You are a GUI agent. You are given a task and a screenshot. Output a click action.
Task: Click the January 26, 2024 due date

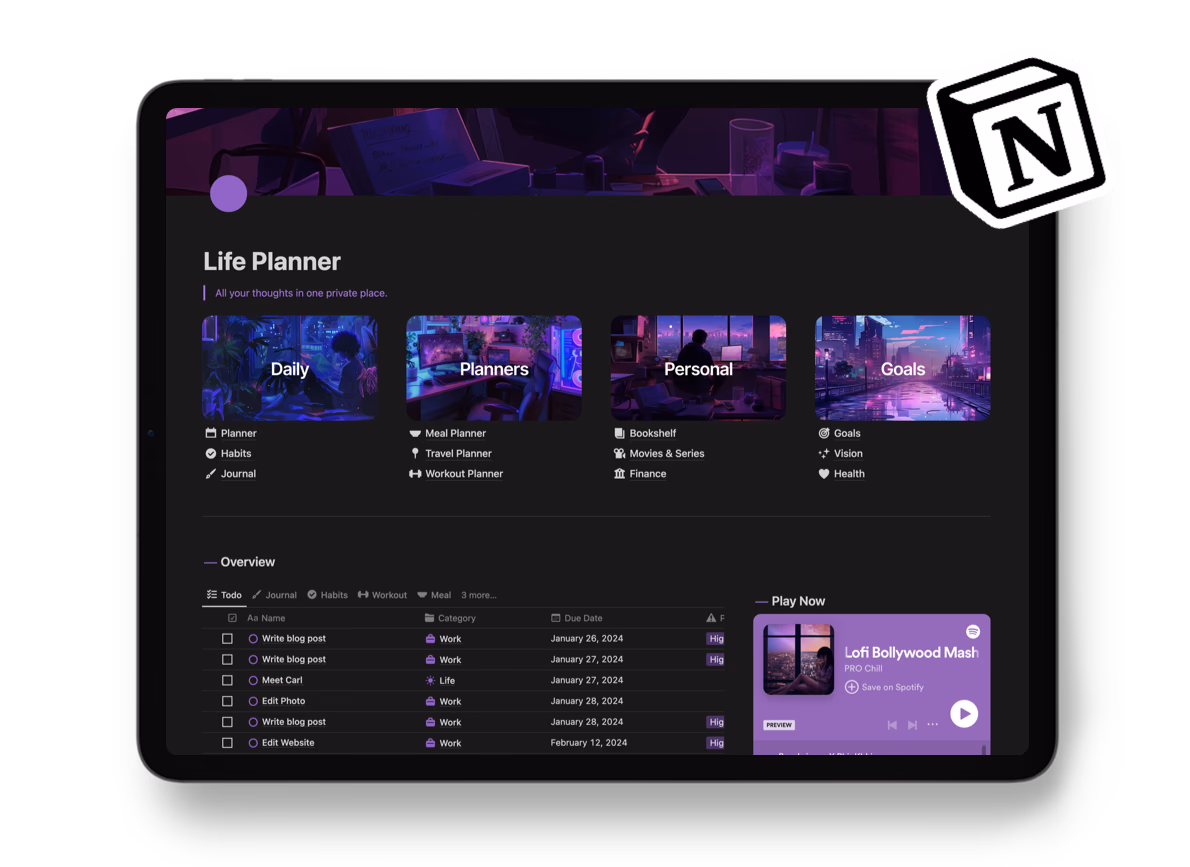pos(587,638)
